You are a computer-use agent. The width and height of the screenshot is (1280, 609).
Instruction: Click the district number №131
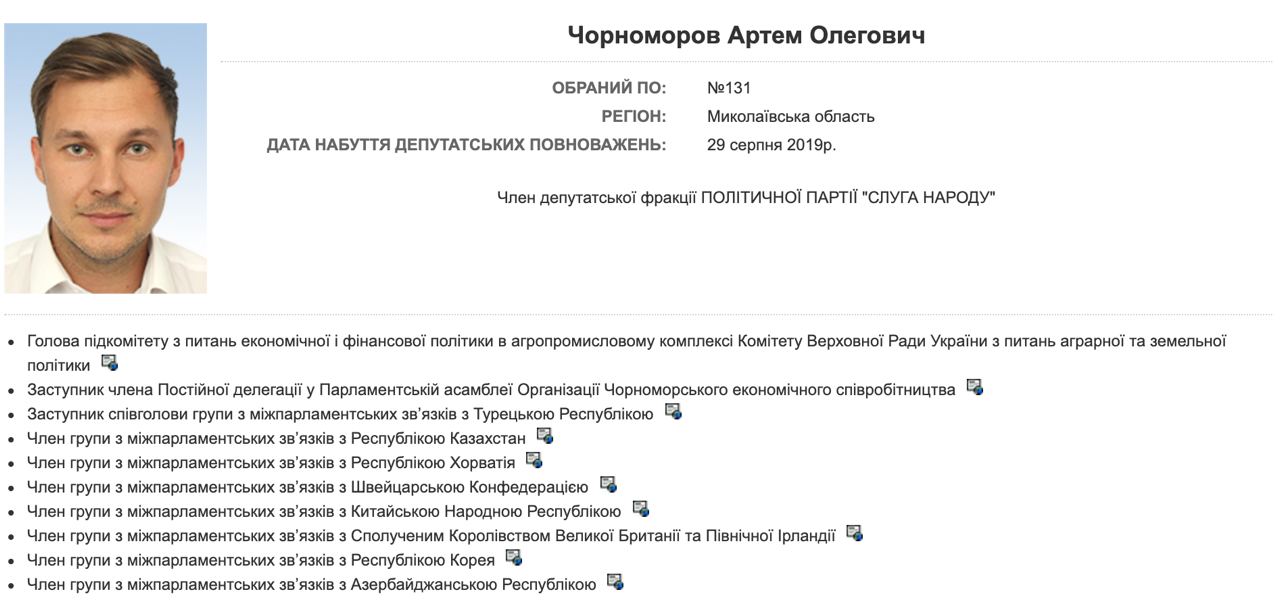point(728,88)
